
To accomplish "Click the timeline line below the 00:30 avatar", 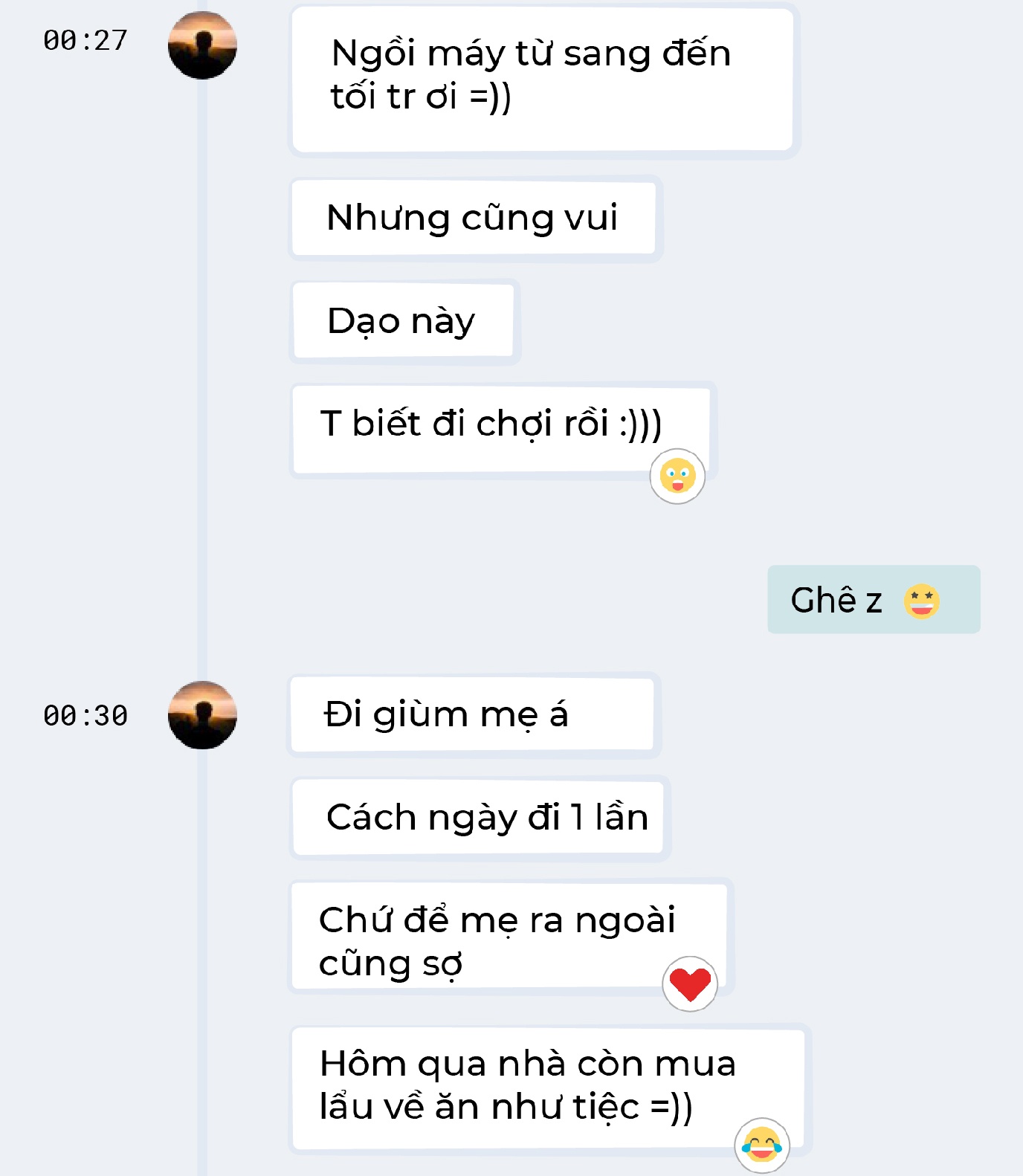I will [x=202, y=966].
